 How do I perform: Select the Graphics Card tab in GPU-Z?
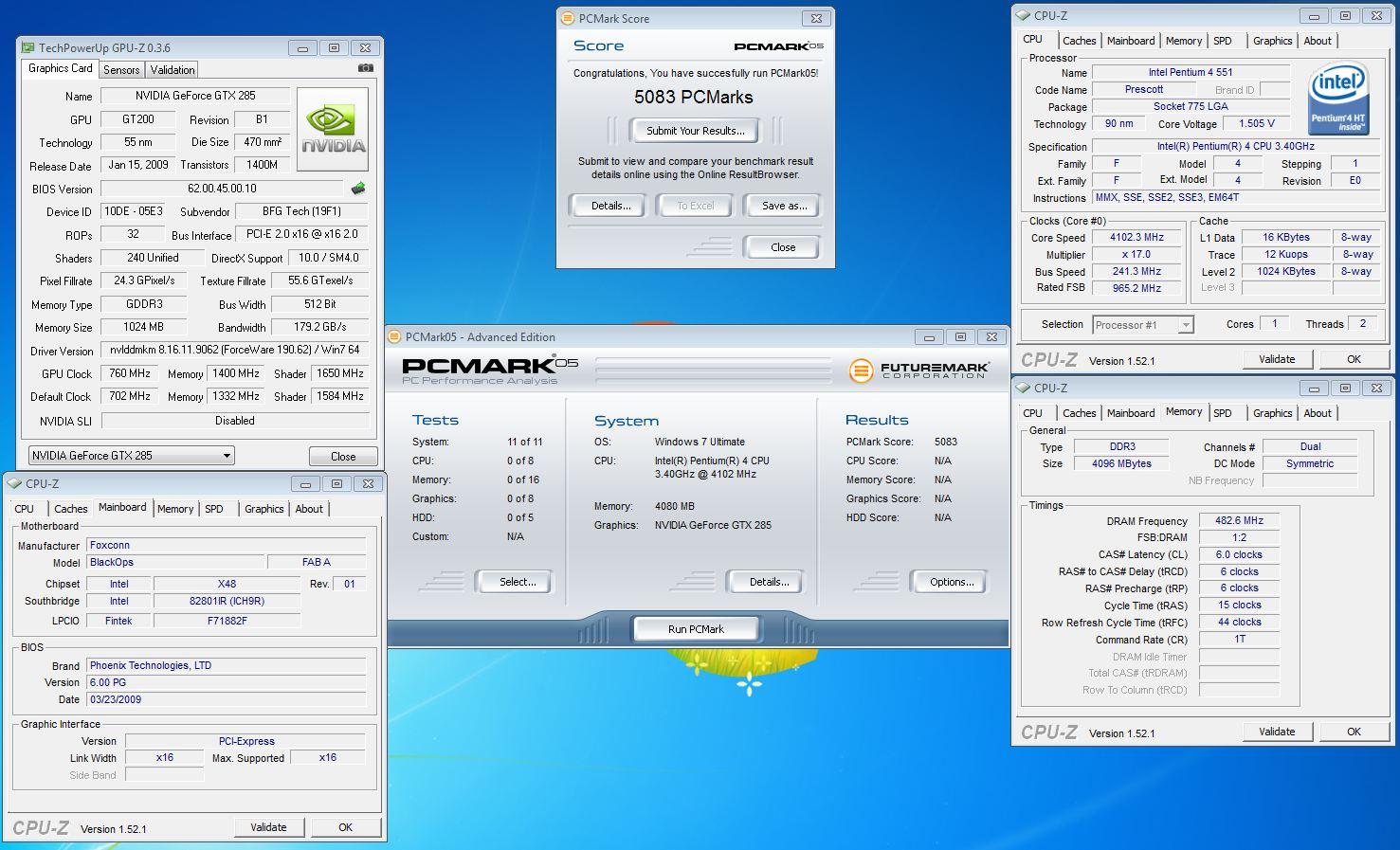click(x=61, y=68)
